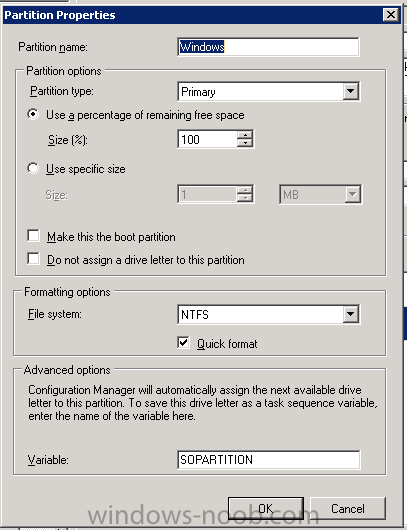
Task: Check Do not assign a drive letter
Action: click(x=33, y=259)
